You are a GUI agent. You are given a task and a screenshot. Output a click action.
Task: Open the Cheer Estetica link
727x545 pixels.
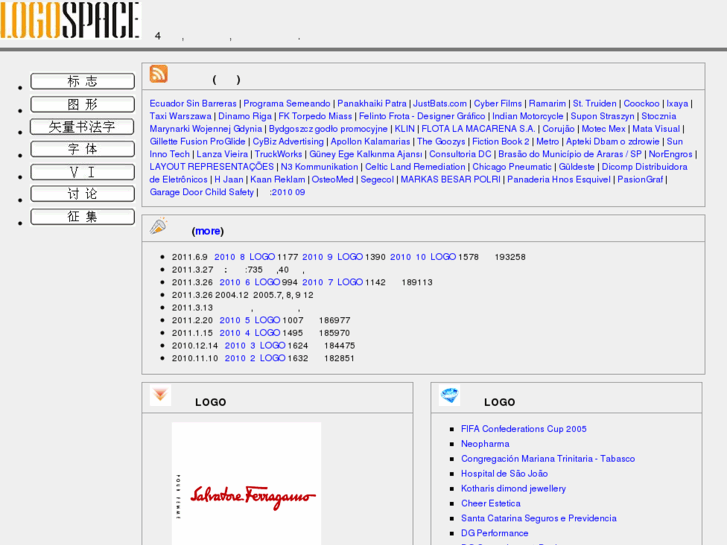pos(491,503)
